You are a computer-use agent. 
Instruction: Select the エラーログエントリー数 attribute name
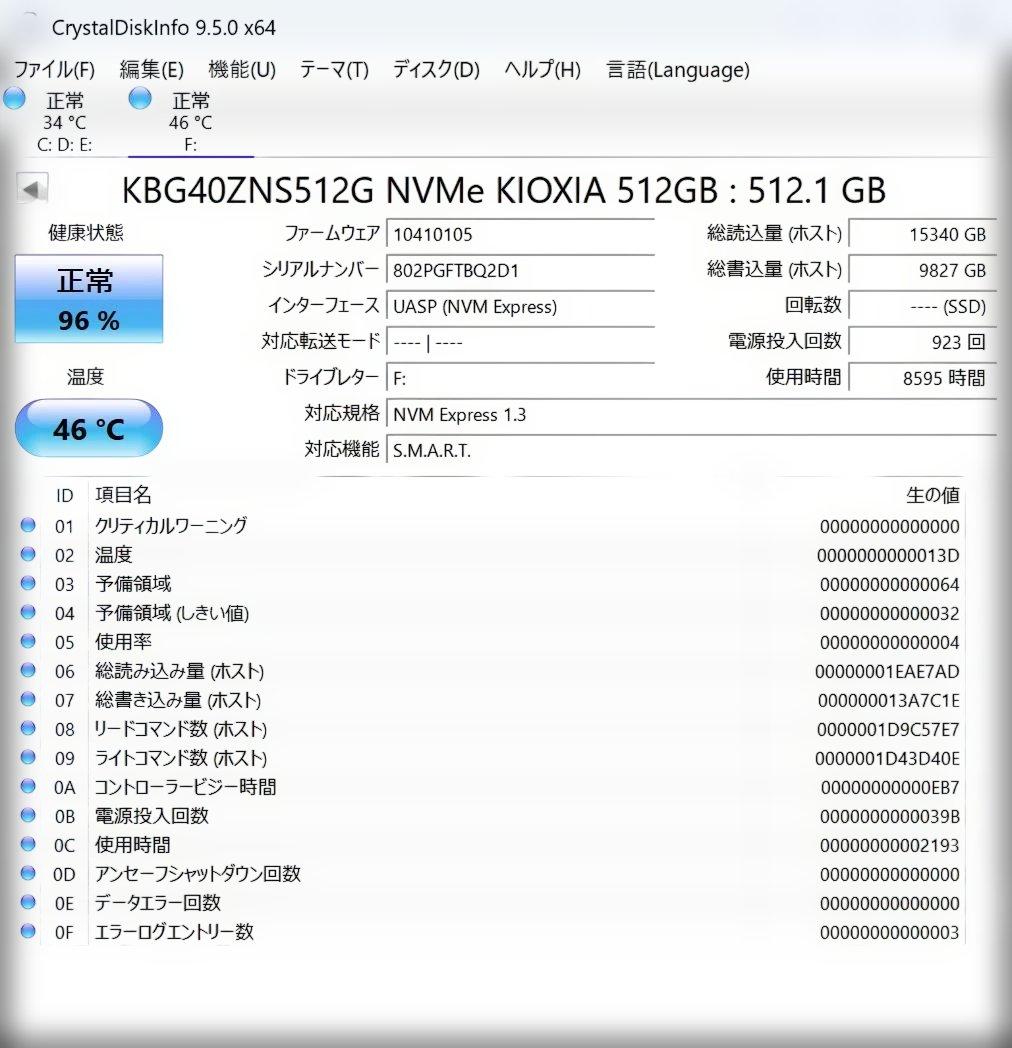[x=174, y=932]
